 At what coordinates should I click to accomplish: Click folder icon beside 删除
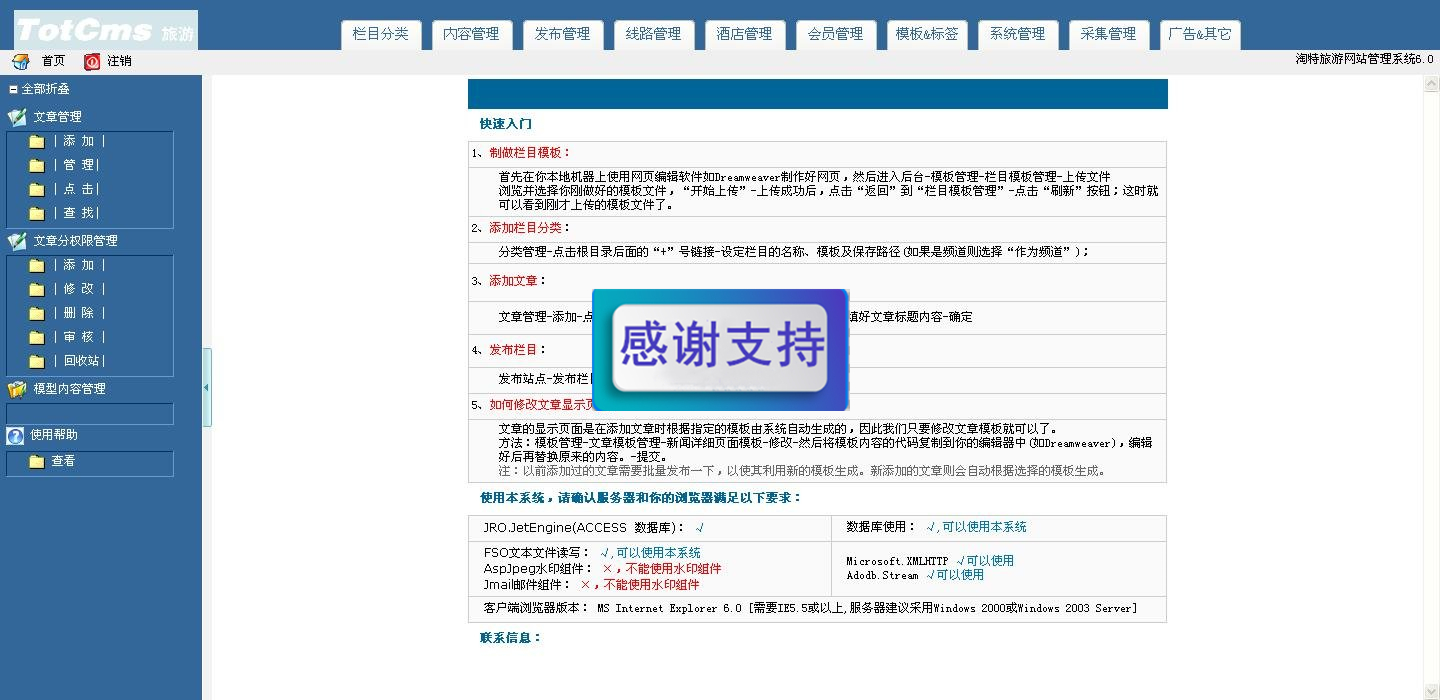click(x=37, y=313)
